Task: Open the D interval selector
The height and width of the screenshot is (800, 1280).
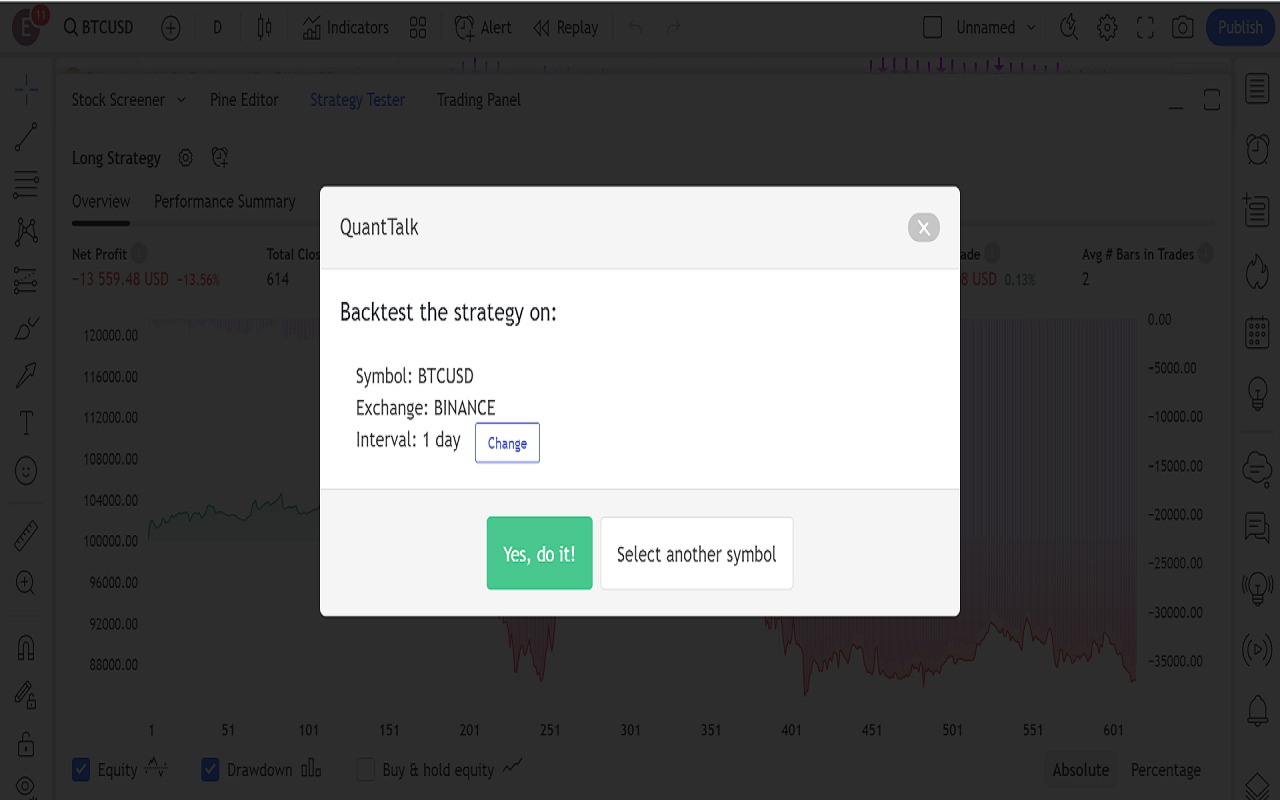Action: point(217,27)
